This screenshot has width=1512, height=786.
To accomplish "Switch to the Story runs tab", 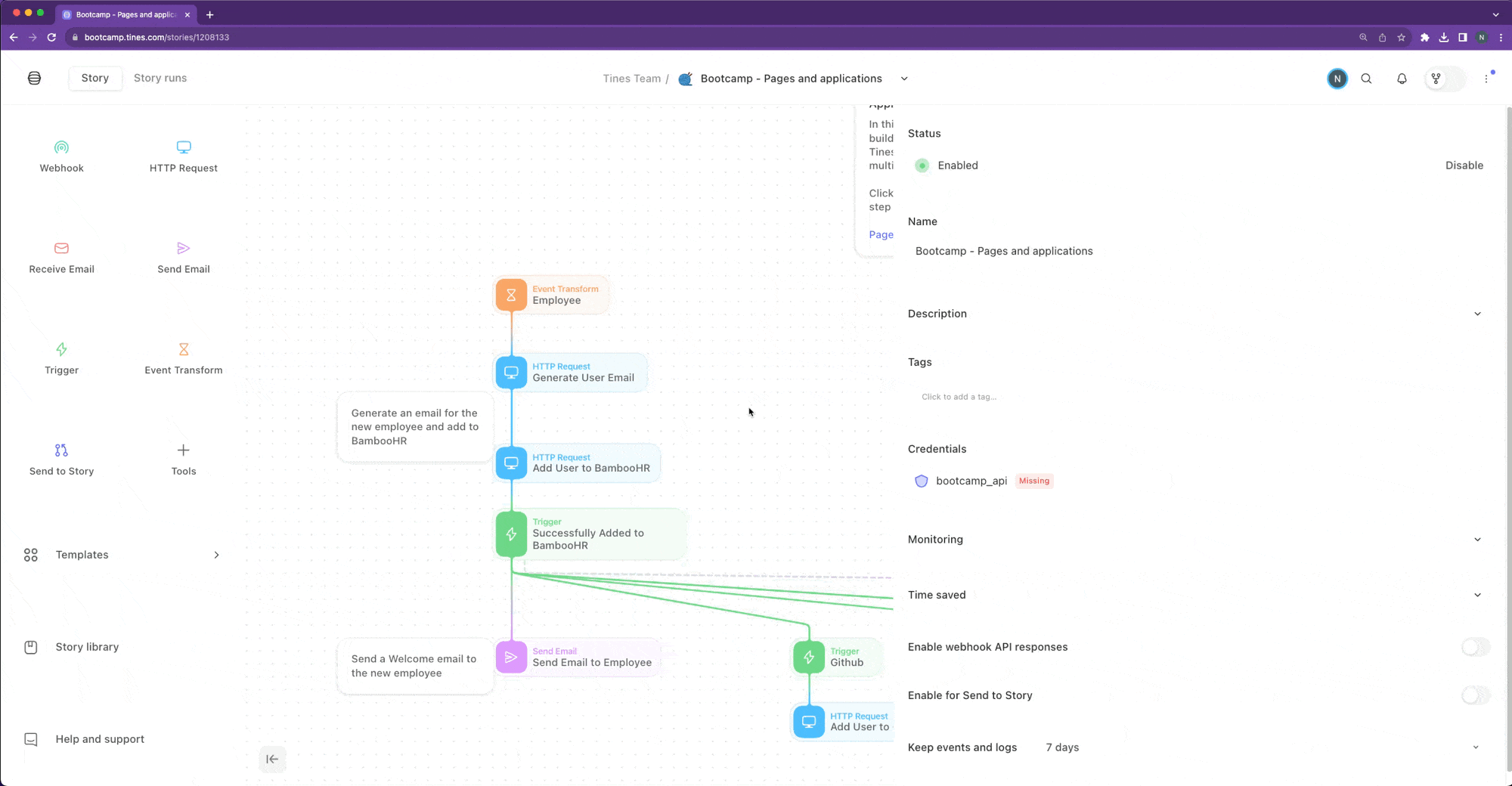I will (160, 78).
